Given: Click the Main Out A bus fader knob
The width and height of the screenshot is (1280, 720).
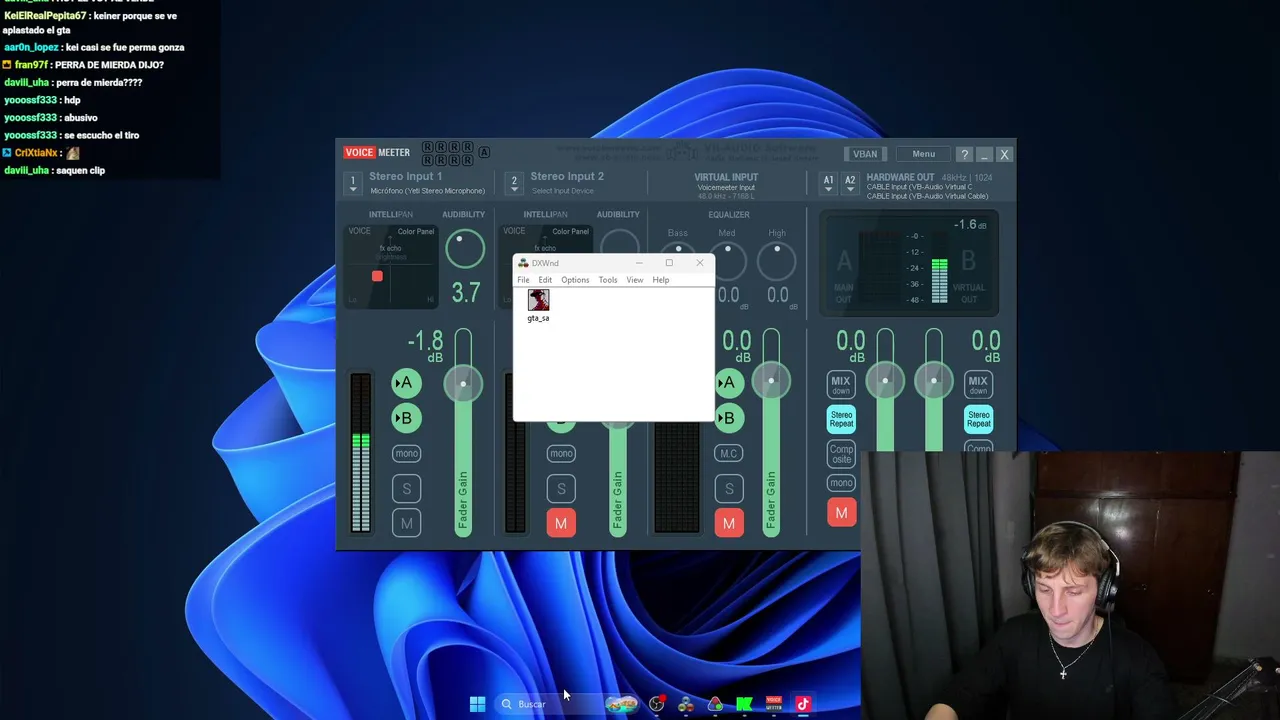Looking at the screenshot, I should pos(885,381).
